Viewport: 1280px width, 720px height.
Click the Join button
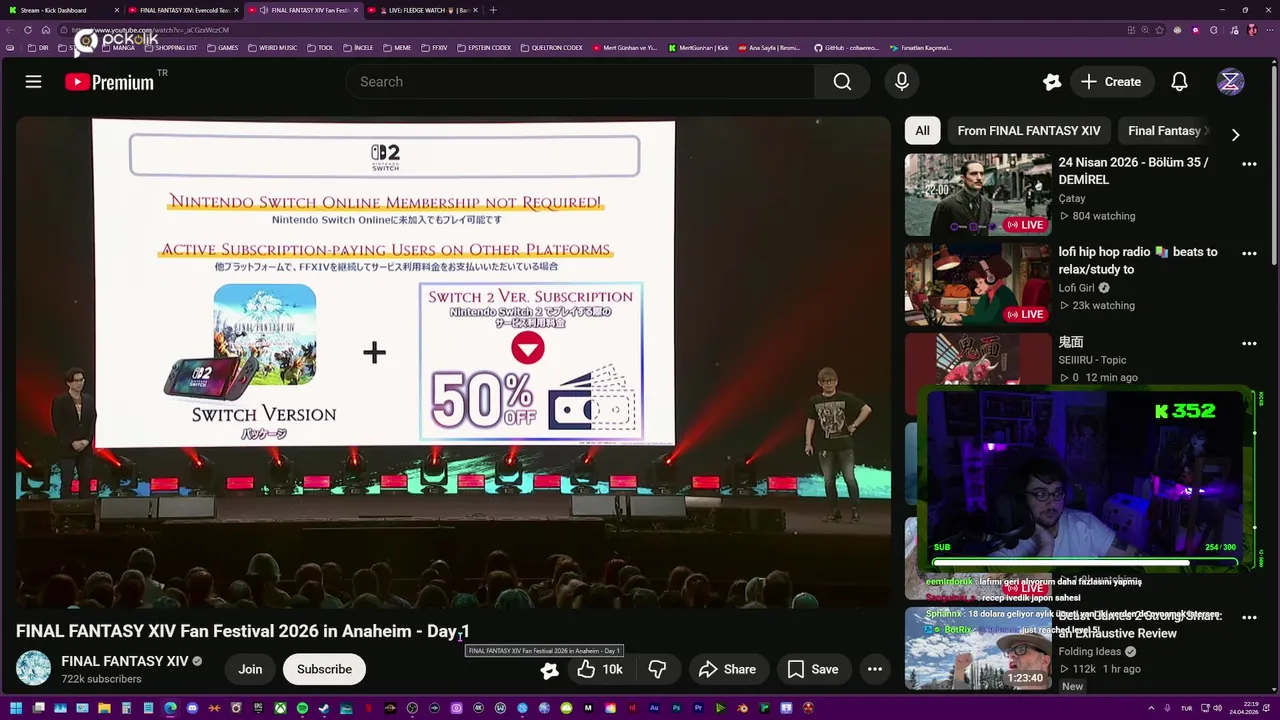point(250,669)
